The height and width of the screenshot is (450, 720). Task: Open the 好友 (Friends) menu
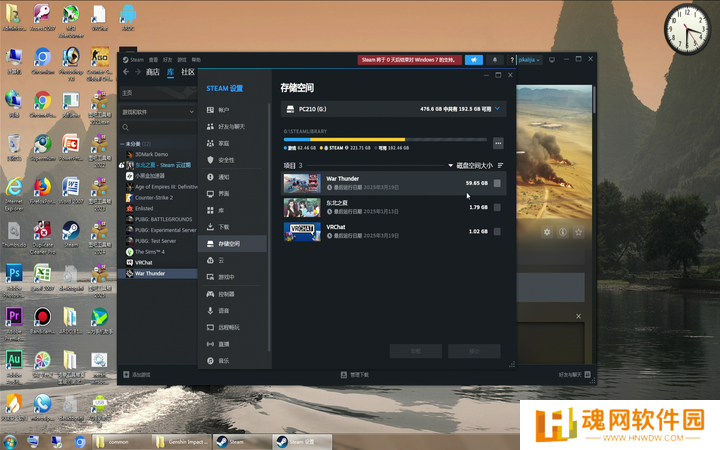point(168,60)
